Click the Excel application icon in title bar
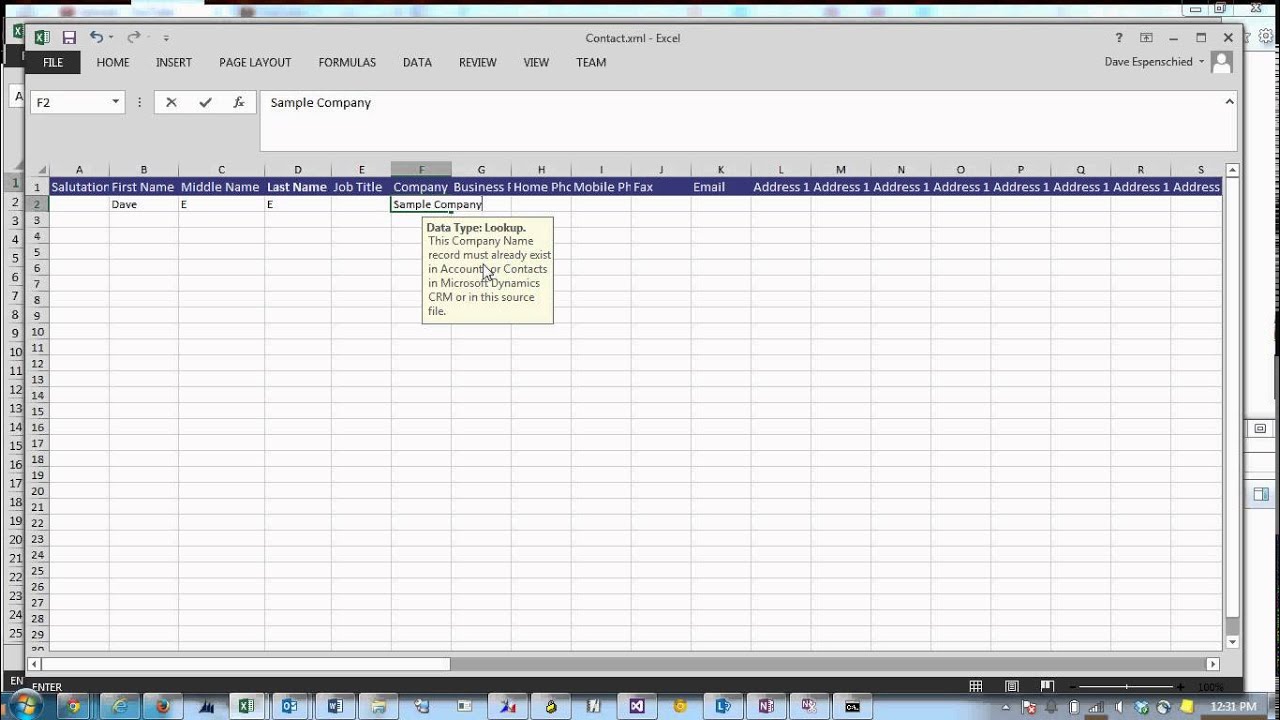Viewport: 1280px width, 720px height. pos(42,38)
